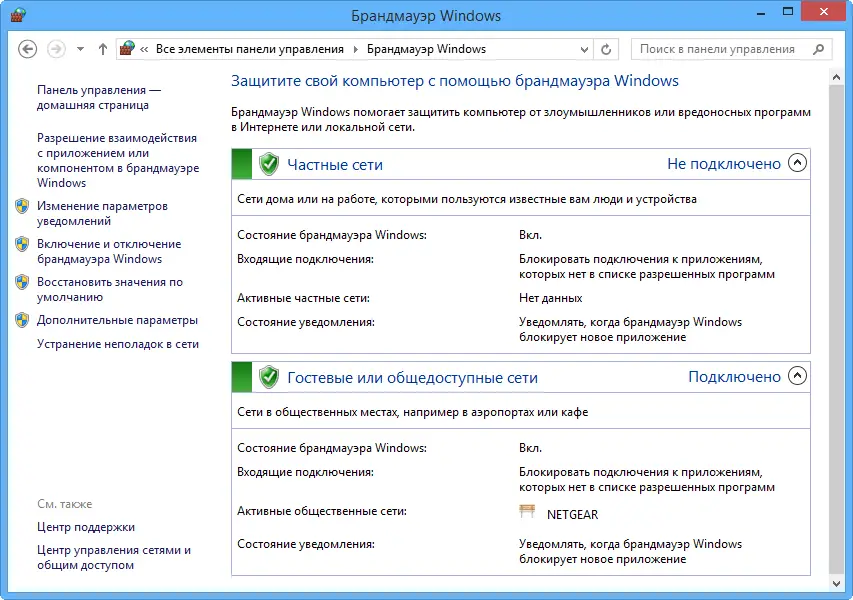Select Все элементы панели управления breadcrumb
This screenshot has height=600, width=853.
(249, 49)
